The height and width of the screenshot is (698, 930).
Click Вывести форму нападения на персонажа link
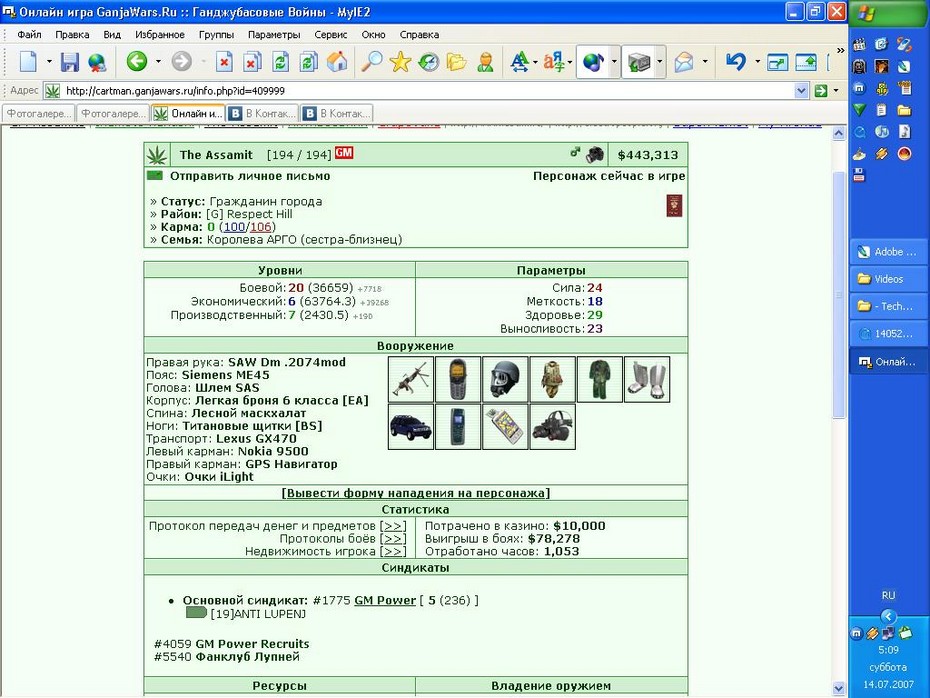coord(415,493)
